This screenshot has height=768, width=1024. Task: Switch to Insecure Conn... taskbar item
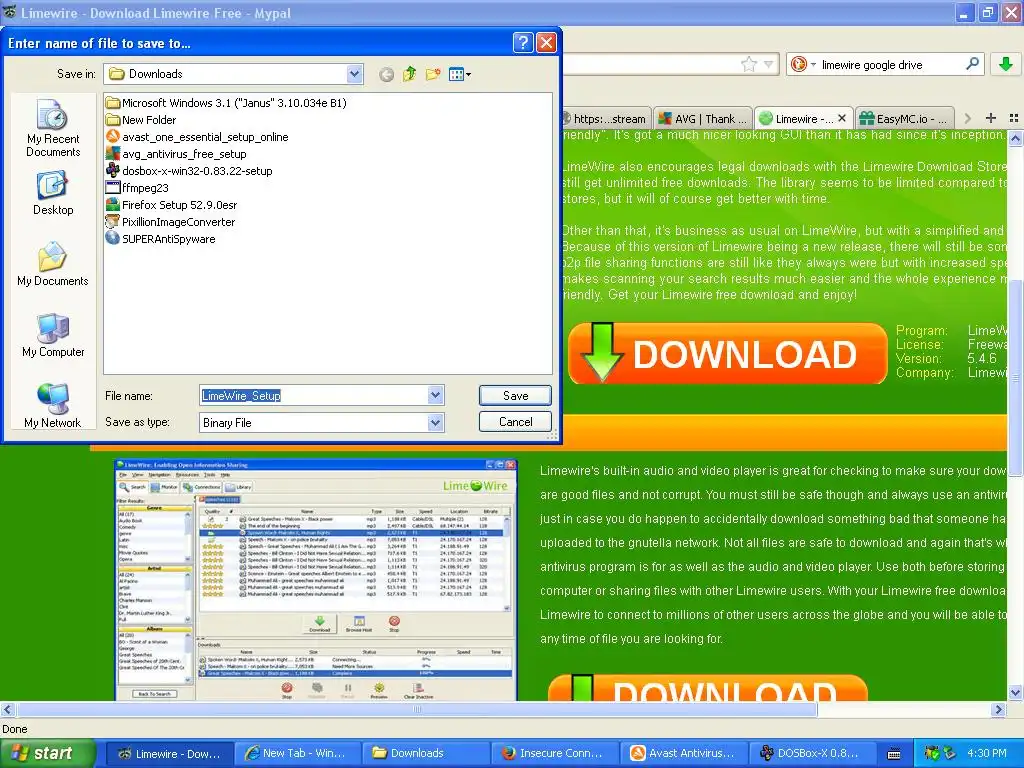pos(553,753)
